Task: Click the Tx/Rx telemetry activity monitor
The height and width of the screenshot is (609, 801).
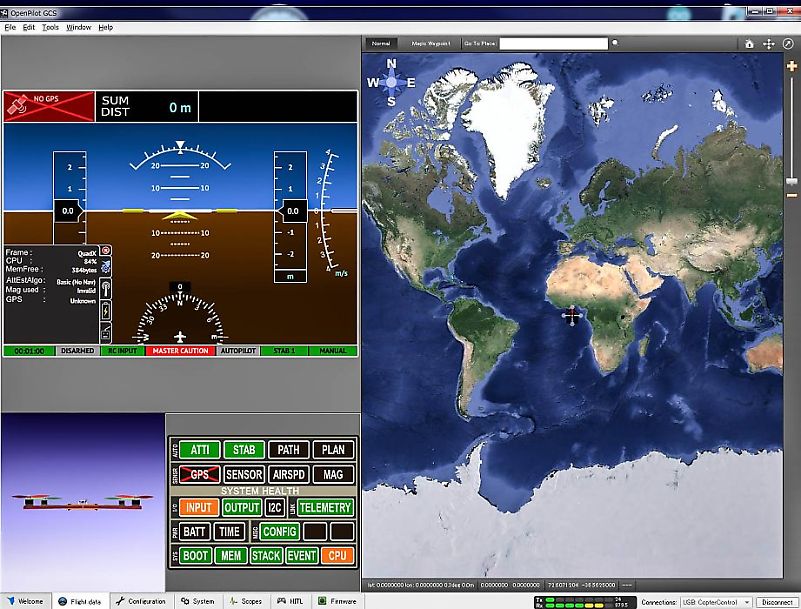Action: click(585, 603)
